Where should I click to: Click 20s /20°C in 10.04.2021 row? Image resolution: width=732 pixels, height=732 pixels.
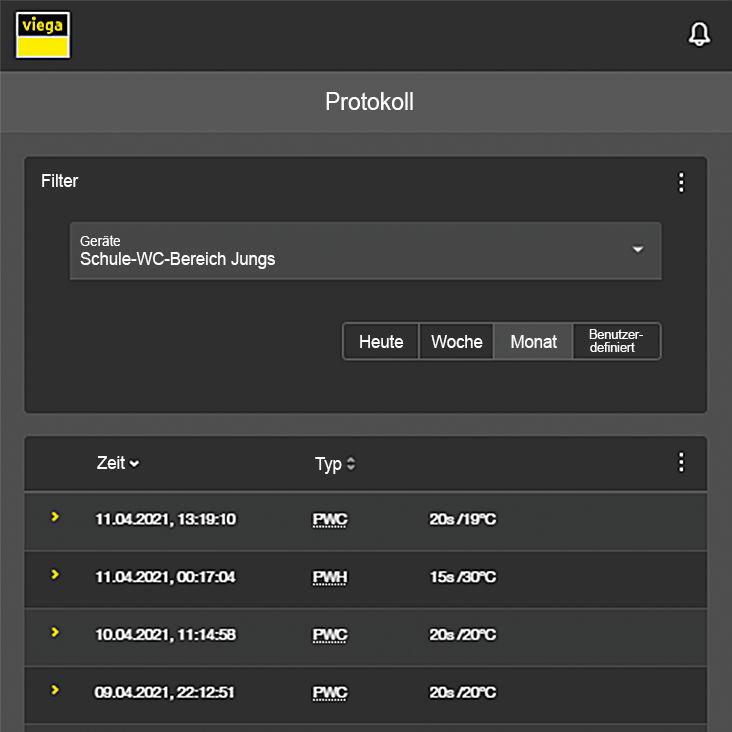(x=463, y=635)
